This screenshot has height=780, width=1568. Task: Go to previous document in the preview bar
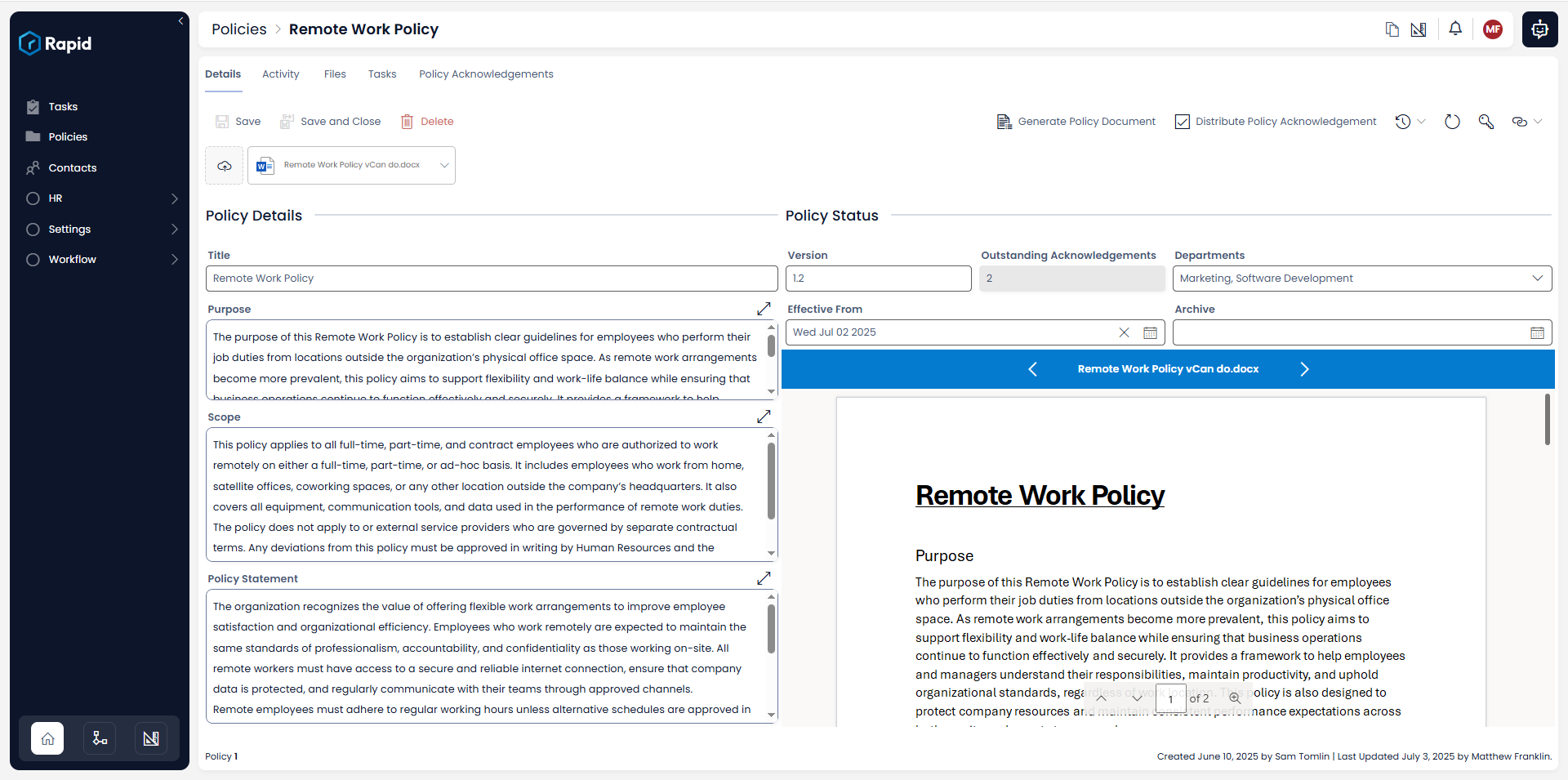1032,369
